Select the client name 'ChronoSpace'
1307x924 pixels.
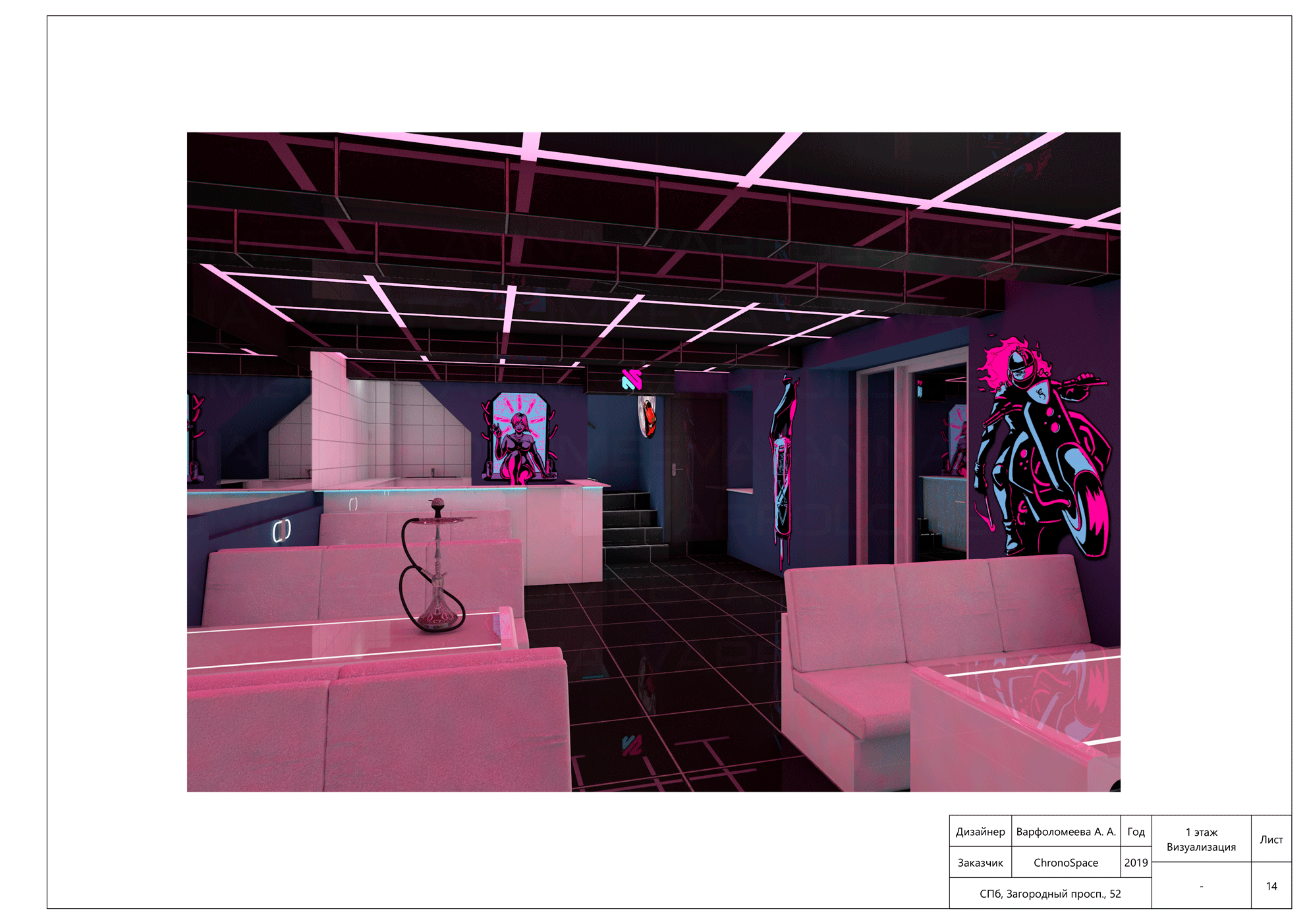(1066, 862)
